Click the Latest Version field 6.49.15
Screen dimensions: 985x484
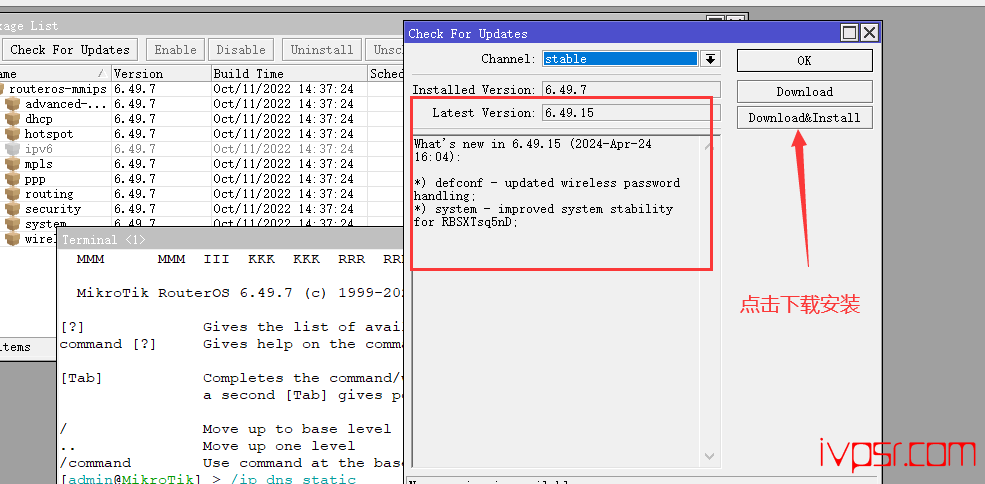[631, 113]
